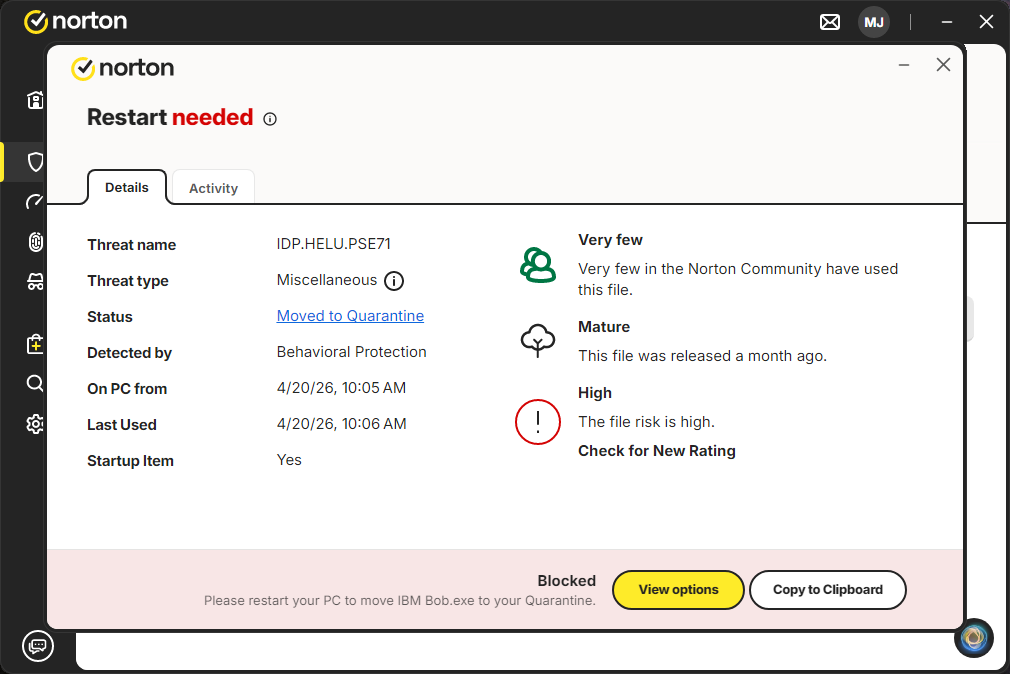1010x674 pixels.
Task: Minimize the main Norton window
Action: tap(946, 22)
